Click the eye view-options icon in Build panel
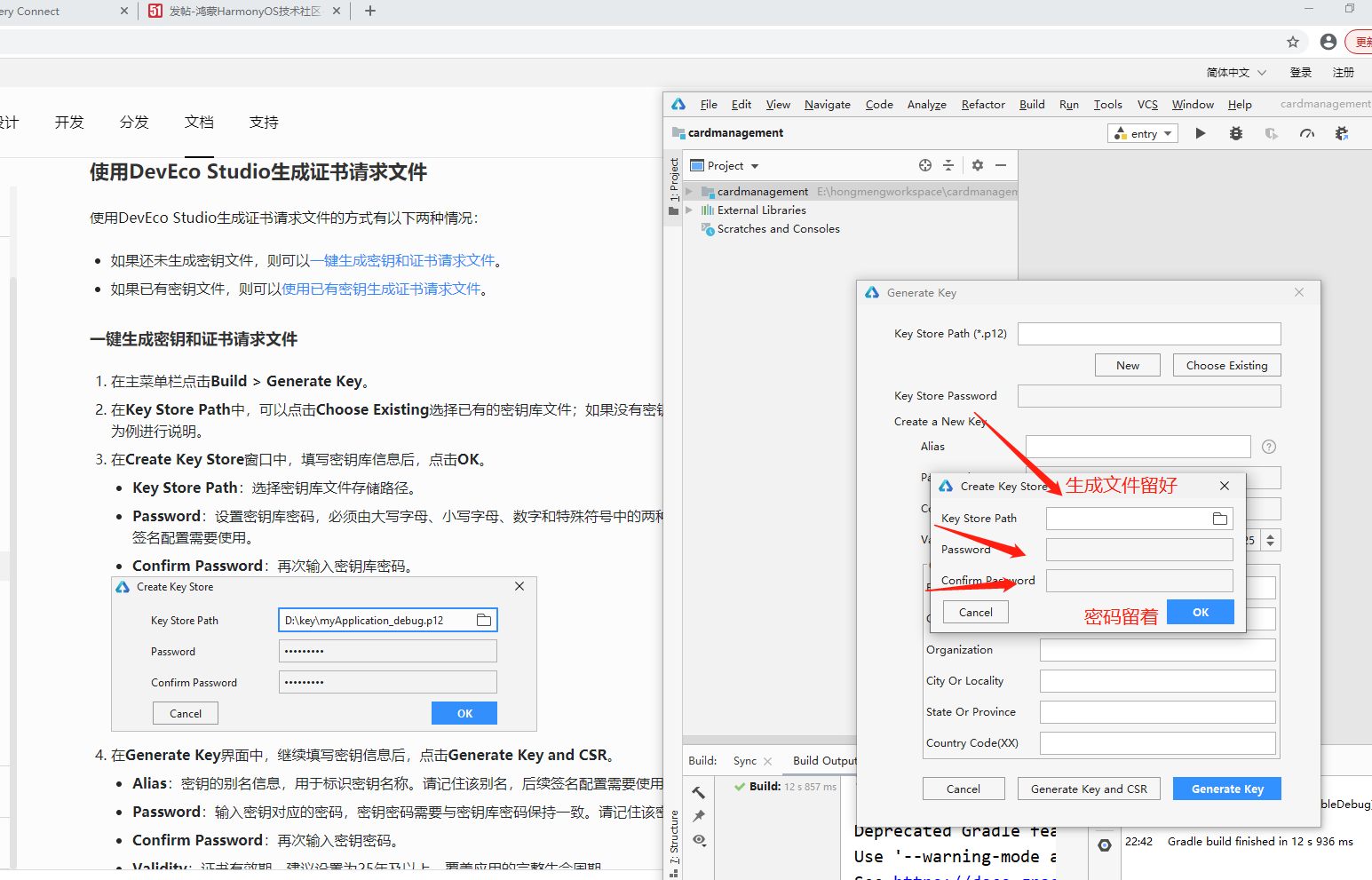This screenshot has height=880, width=1372. [699, 839]
